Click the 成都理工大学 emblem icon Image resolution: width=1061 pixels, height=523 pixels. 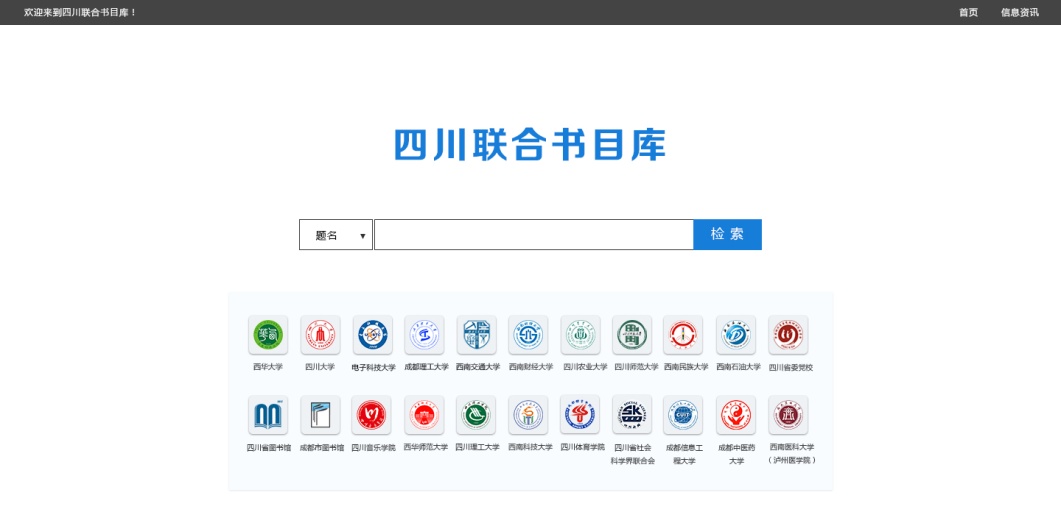coord(424,335)
